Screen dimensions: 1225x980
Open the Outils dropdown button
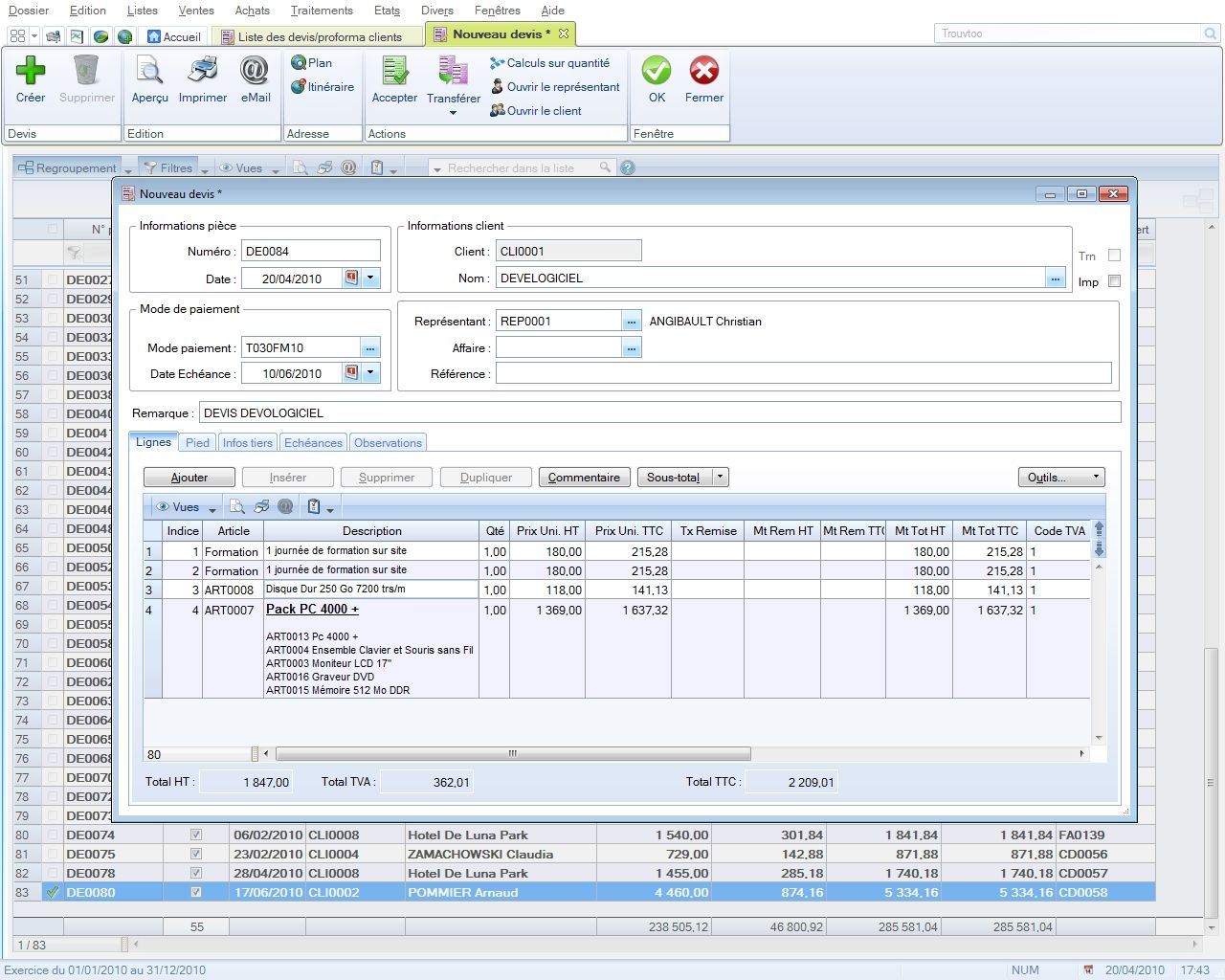(x=1061, y=478)
